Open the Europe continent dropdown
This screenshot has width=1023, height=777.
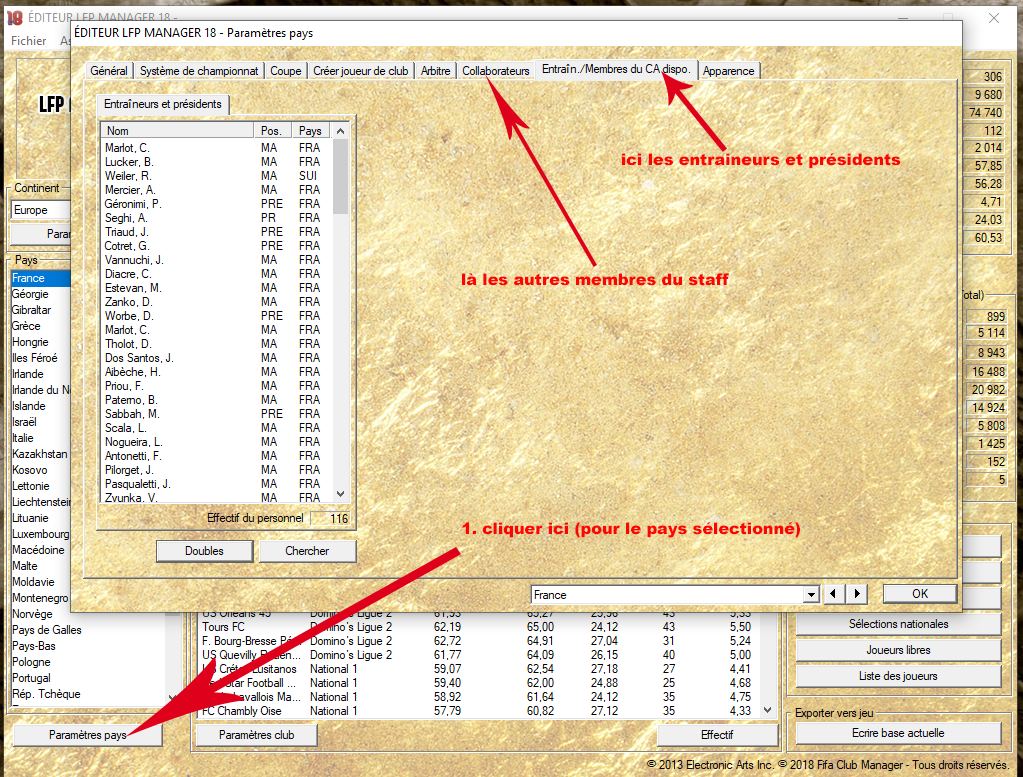tap(40, 210)
